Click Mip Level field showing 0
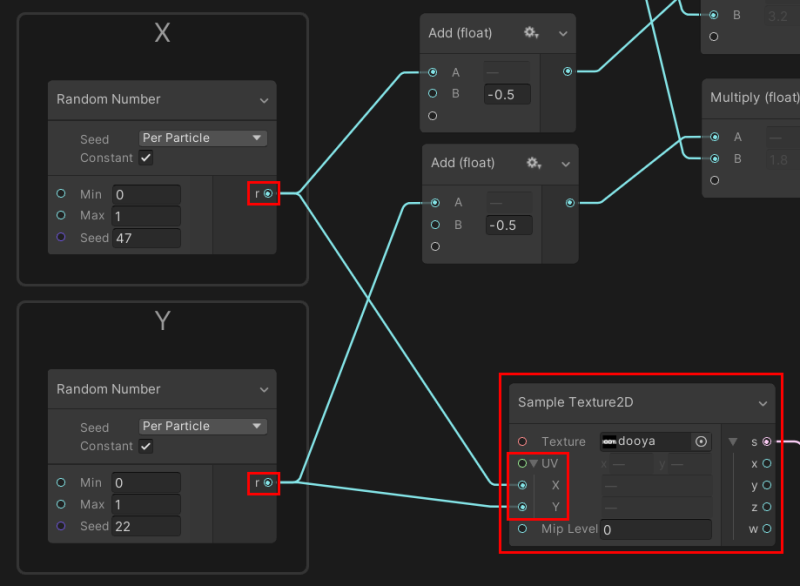Viewport: 800px width, 586px height. point(656,529)
